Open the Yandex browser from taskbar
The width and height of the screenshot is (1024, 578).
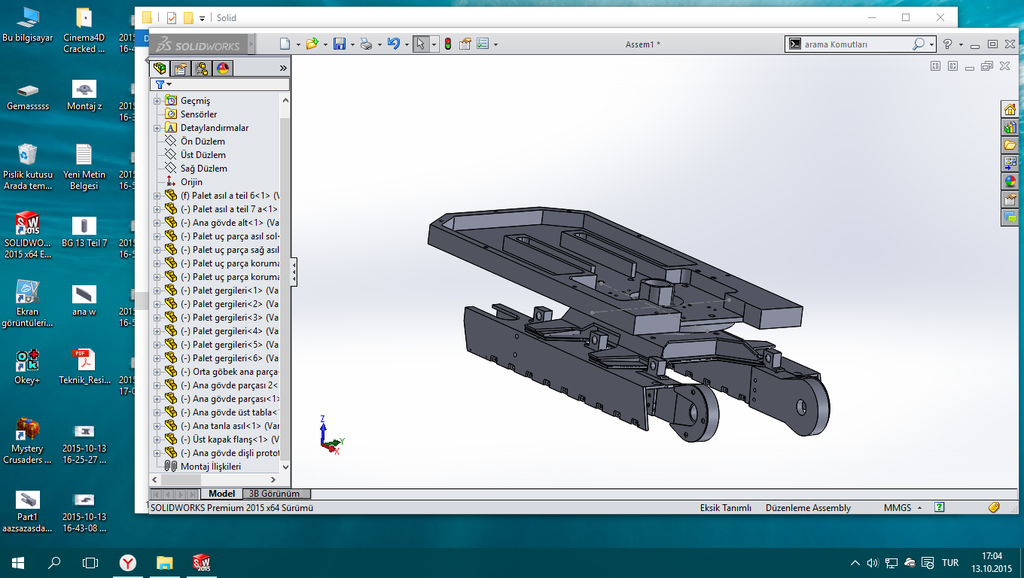coord(127,563)
